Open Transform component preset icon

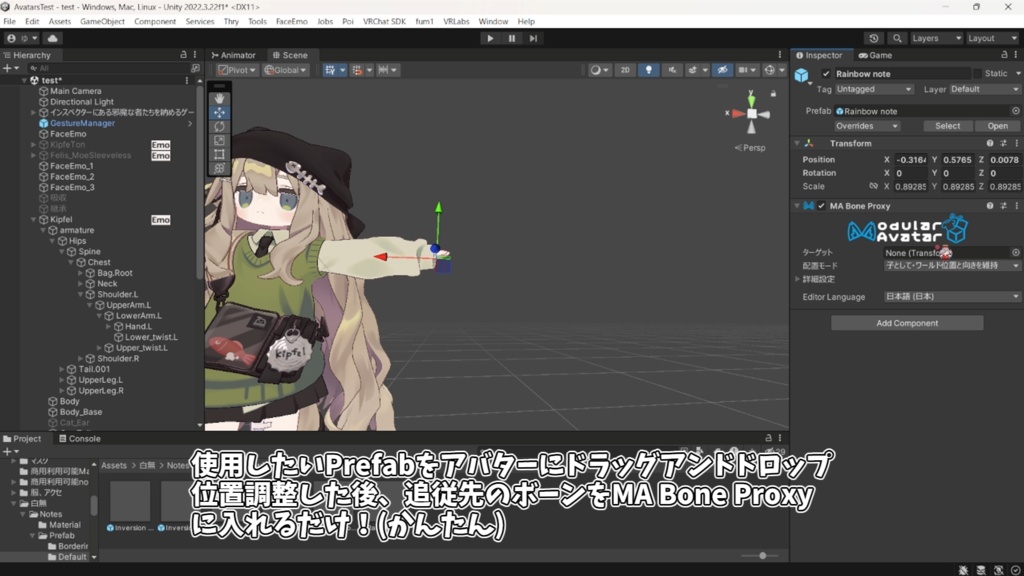point(1004,143)
